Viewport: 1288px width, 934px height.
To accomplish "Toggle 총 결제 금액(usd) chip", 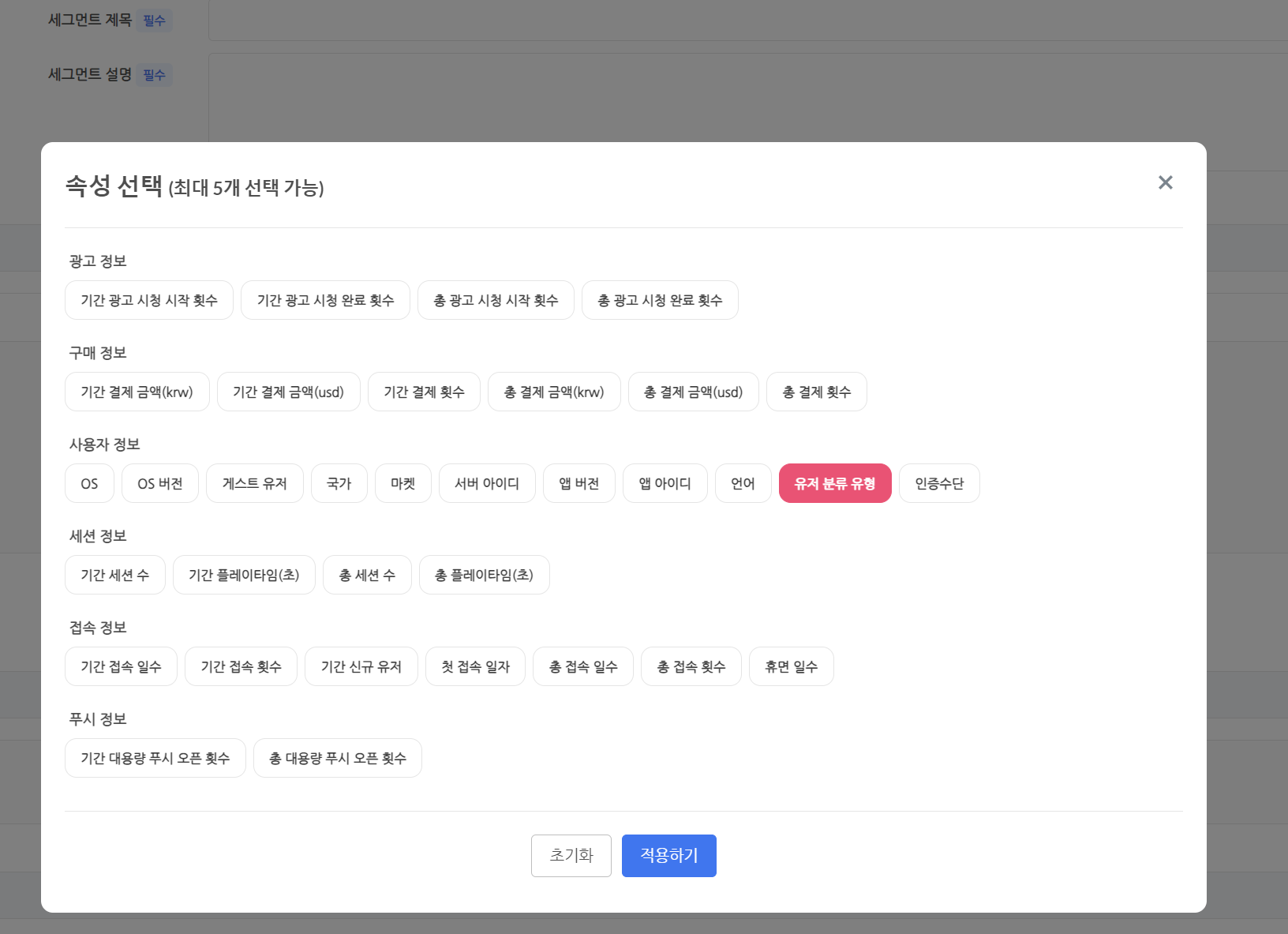I will (694, 392).
